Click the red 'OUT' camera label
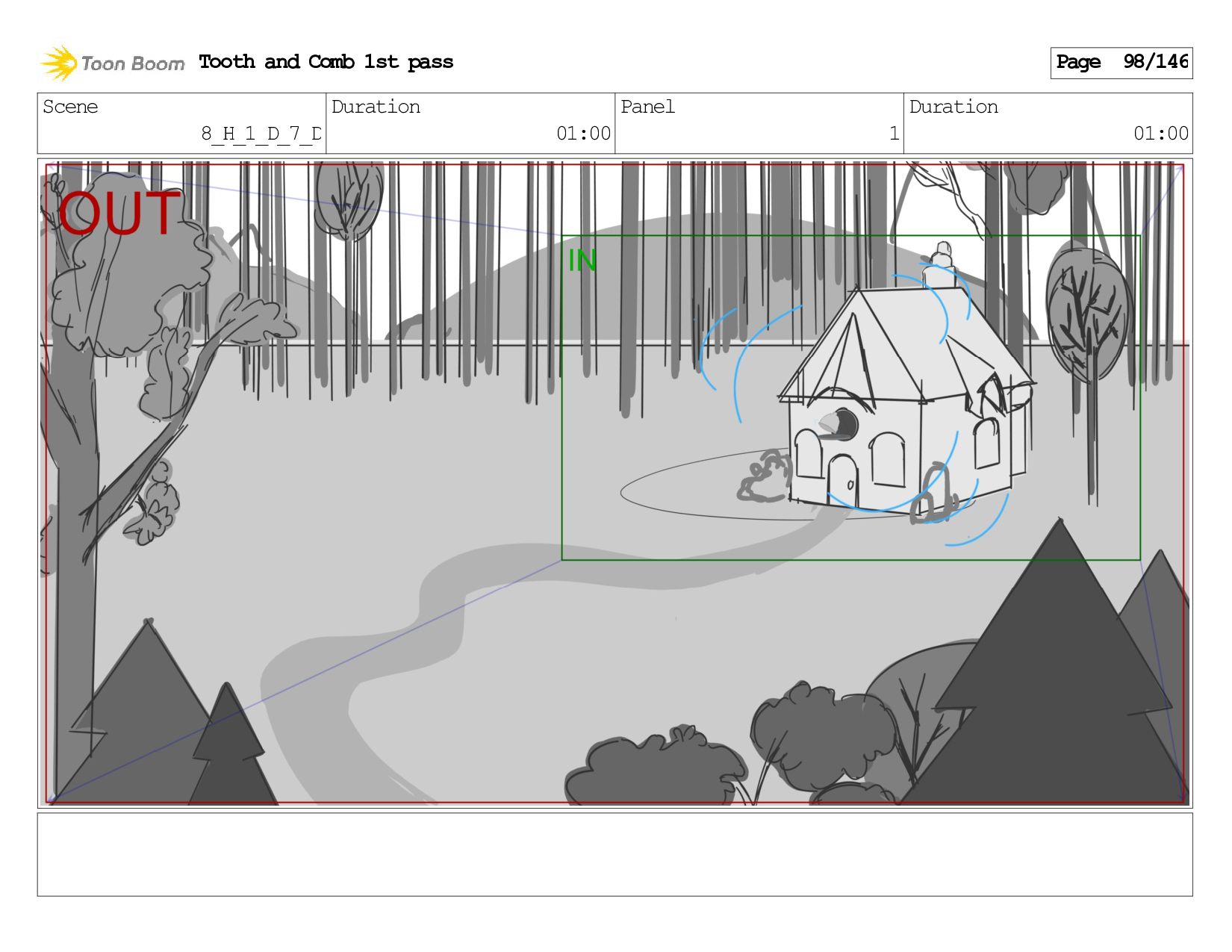Image resolution: width=1232 pixels, height=952 pixels. [119, 213]
